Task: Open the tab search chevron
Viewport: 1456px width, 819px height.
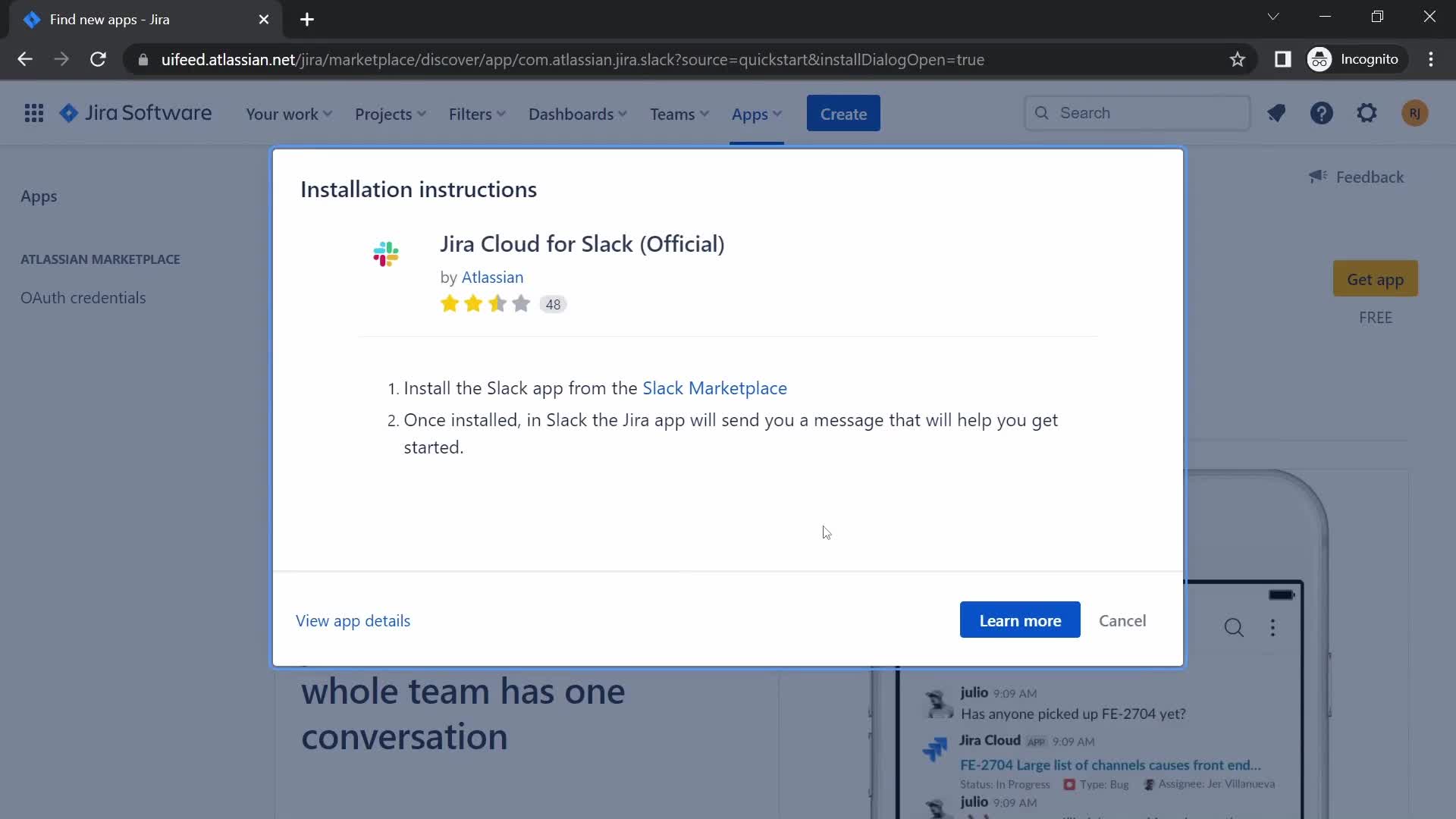Action: [x=1273, y=17]
